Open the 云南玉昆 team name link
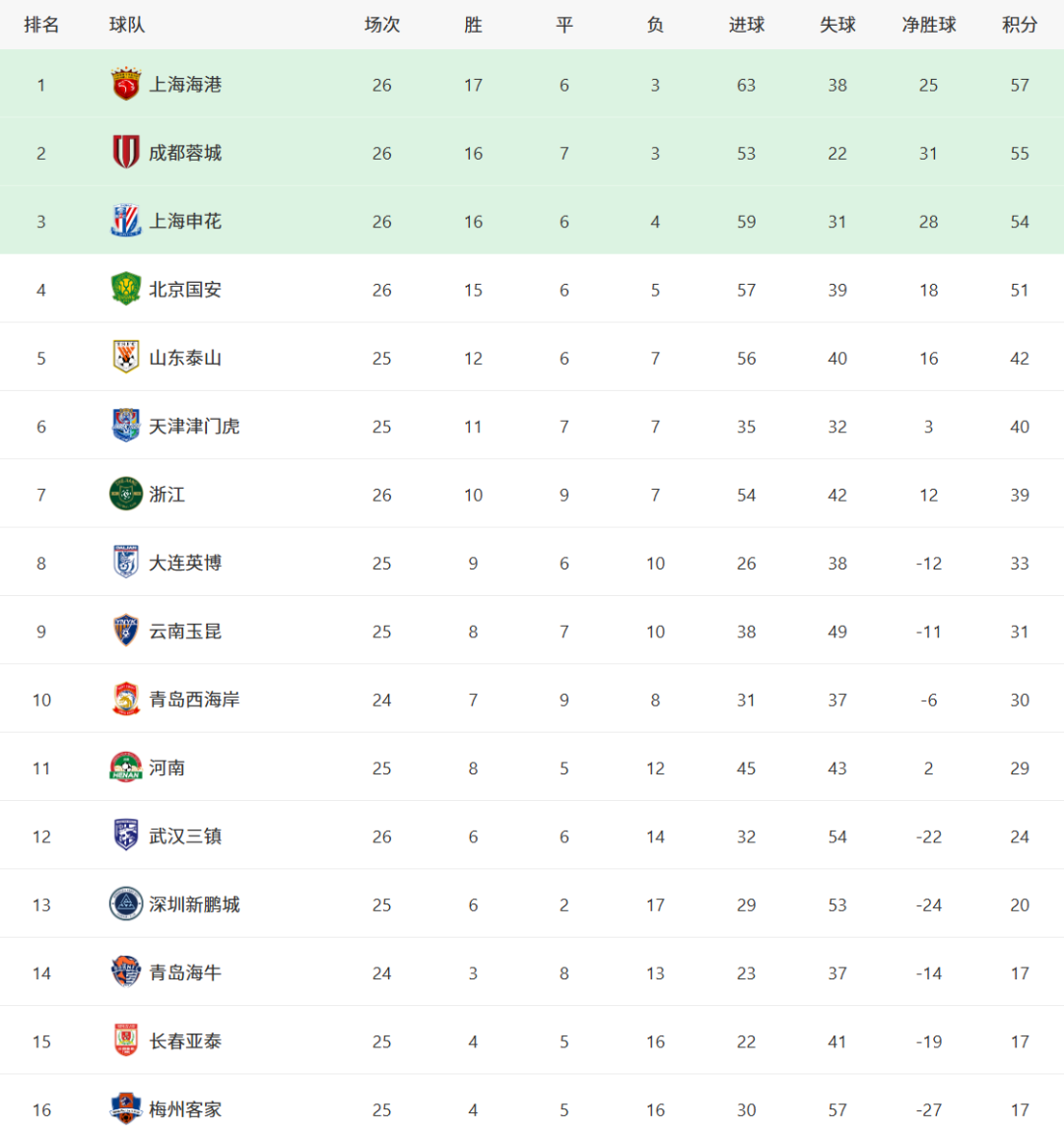1064x1137 pixels. click(185, 631)
